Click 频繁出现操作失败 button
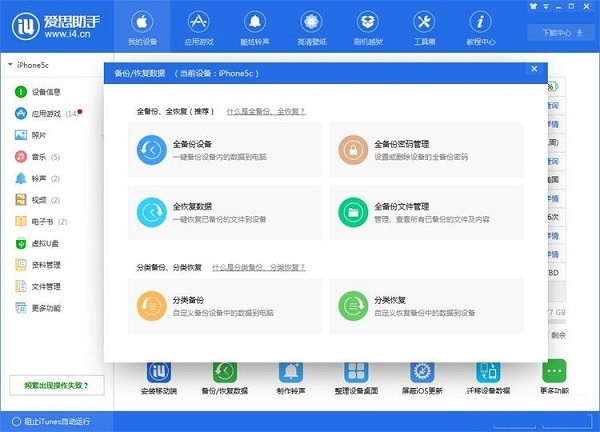600x432 pixels. click(55, 384)
